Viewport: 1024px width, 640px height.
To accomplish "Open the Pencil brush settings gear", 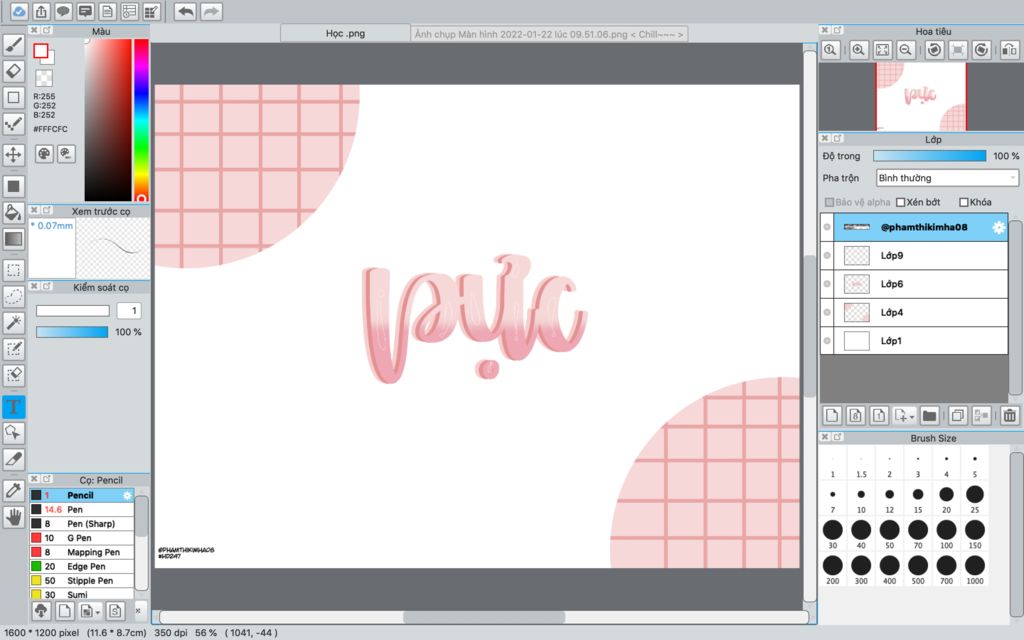I will [127, 495].
